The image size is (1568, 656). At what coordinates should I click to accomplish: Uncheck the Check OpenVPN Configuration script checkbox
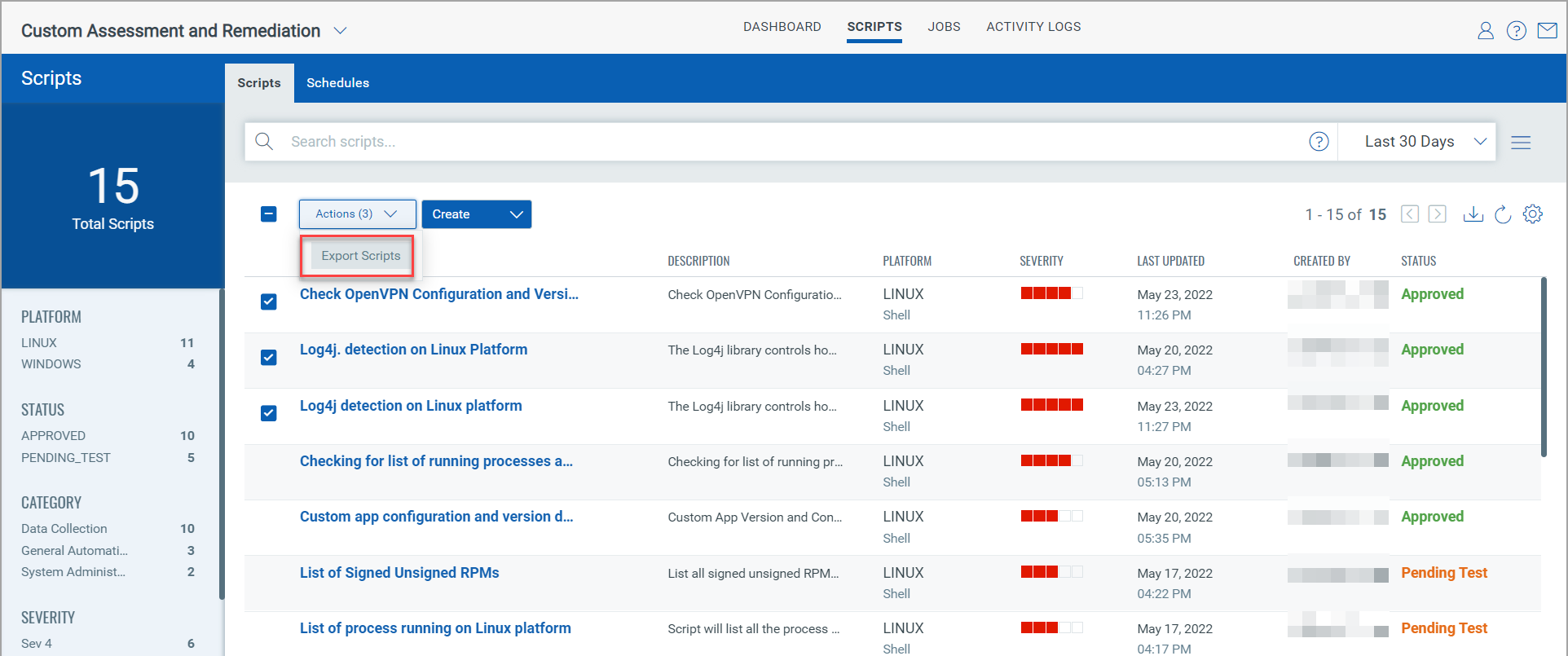click(269, 302)
